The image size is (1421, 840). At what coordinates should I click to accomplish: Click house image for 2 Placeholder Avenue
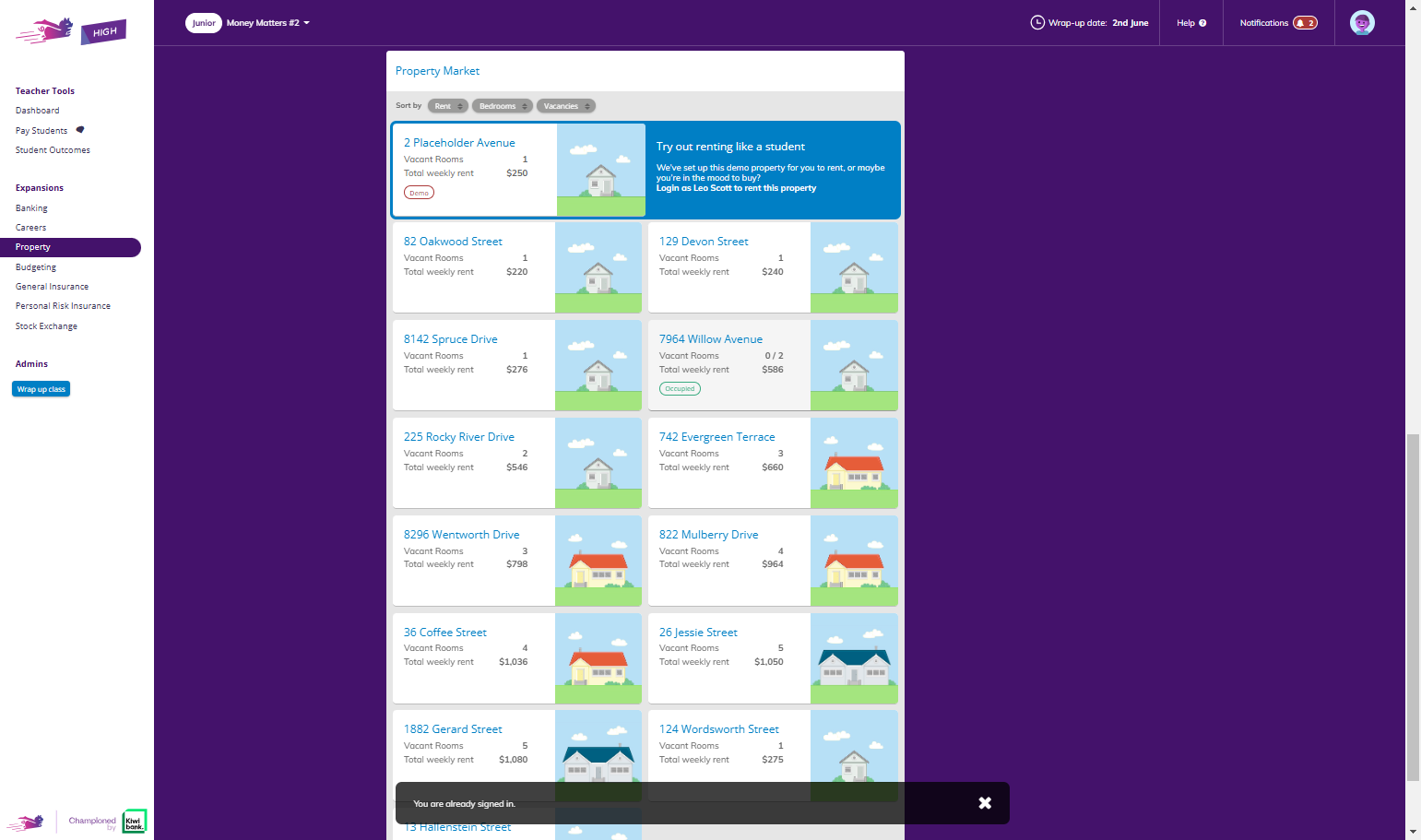pyautogui.click(x=601, y=170)
